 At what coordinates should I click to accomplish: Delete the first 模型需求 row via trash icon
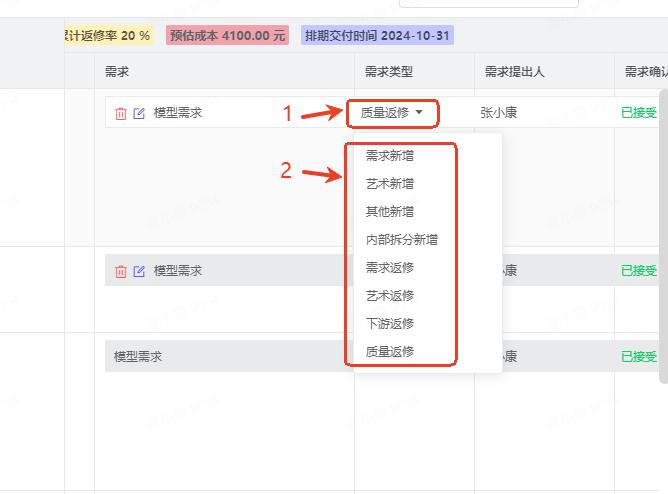click(x=121, y=113)
